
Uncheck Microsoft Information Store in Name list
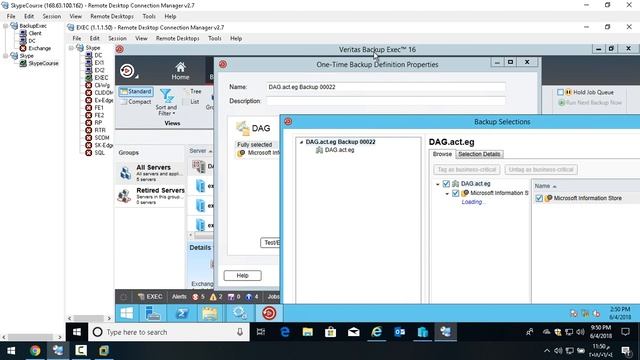pyautogui.click(x=539, y=198)
